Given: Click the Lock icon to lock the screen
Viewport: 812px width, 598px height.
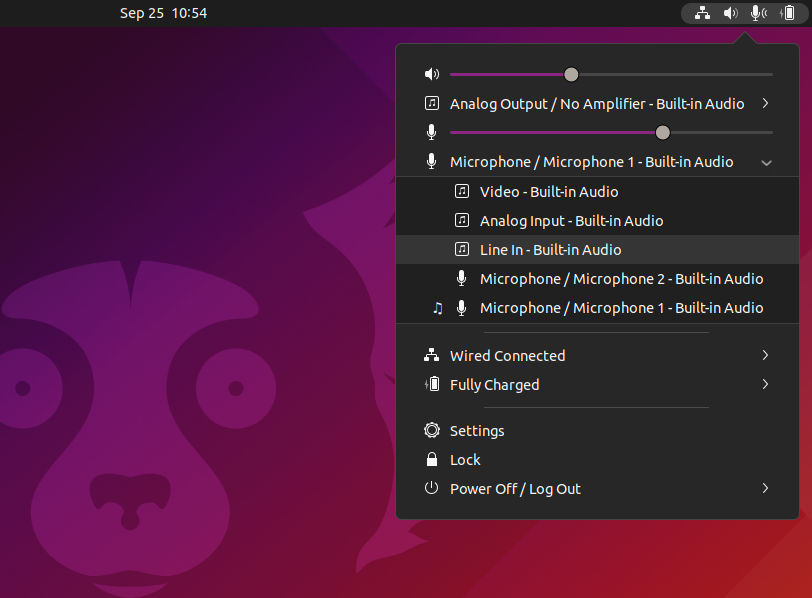Looking at the screenshot, I should click(431, 460).
